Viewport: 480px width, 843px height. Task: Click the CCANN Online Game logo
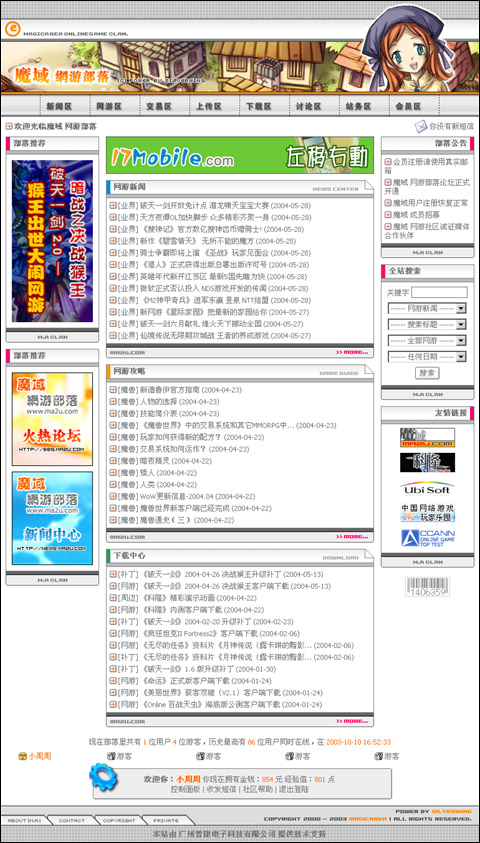(x=427, y=539)
